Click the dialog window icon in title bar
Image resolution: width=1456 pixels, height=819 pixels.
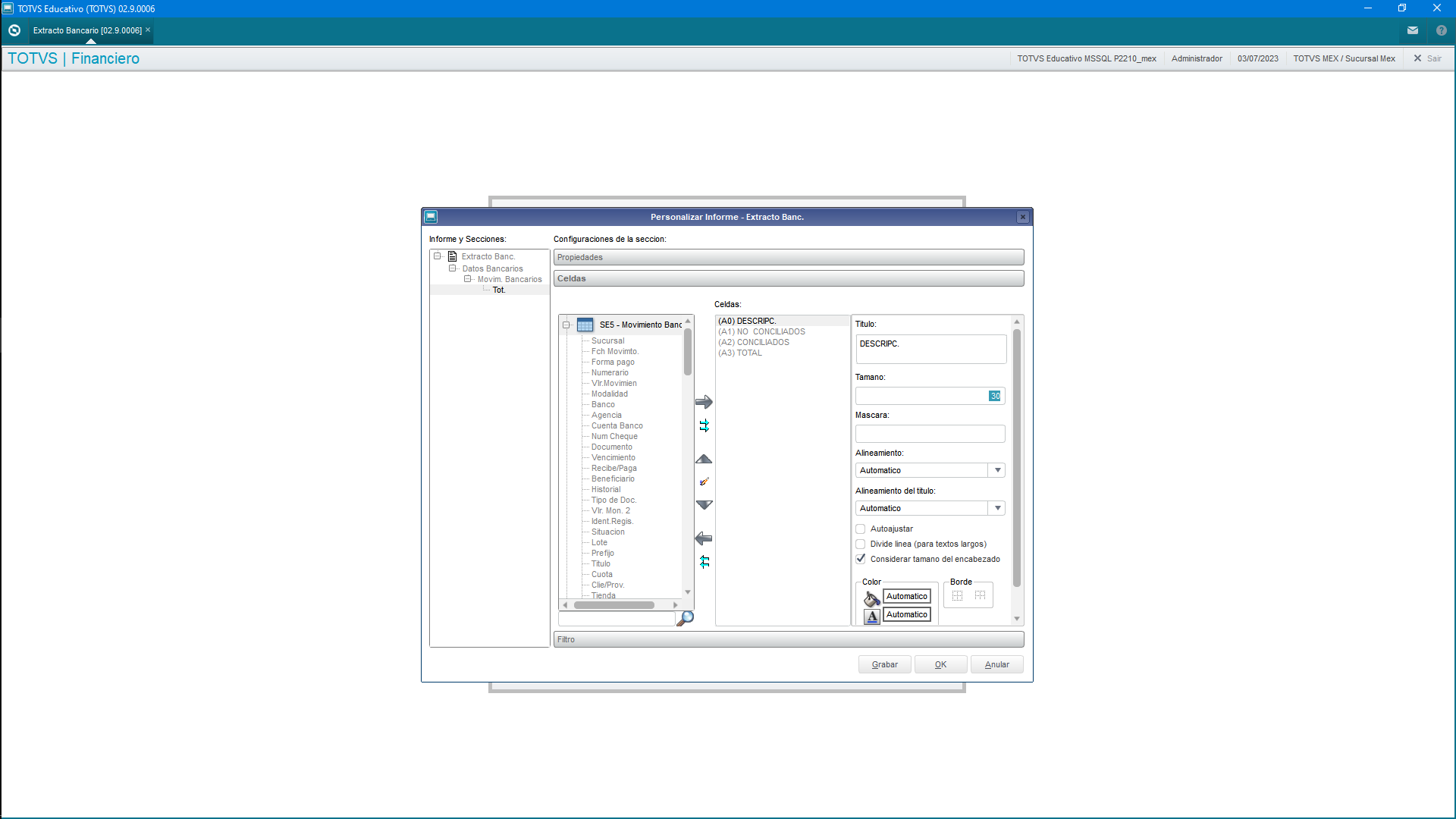coord(431,217)
